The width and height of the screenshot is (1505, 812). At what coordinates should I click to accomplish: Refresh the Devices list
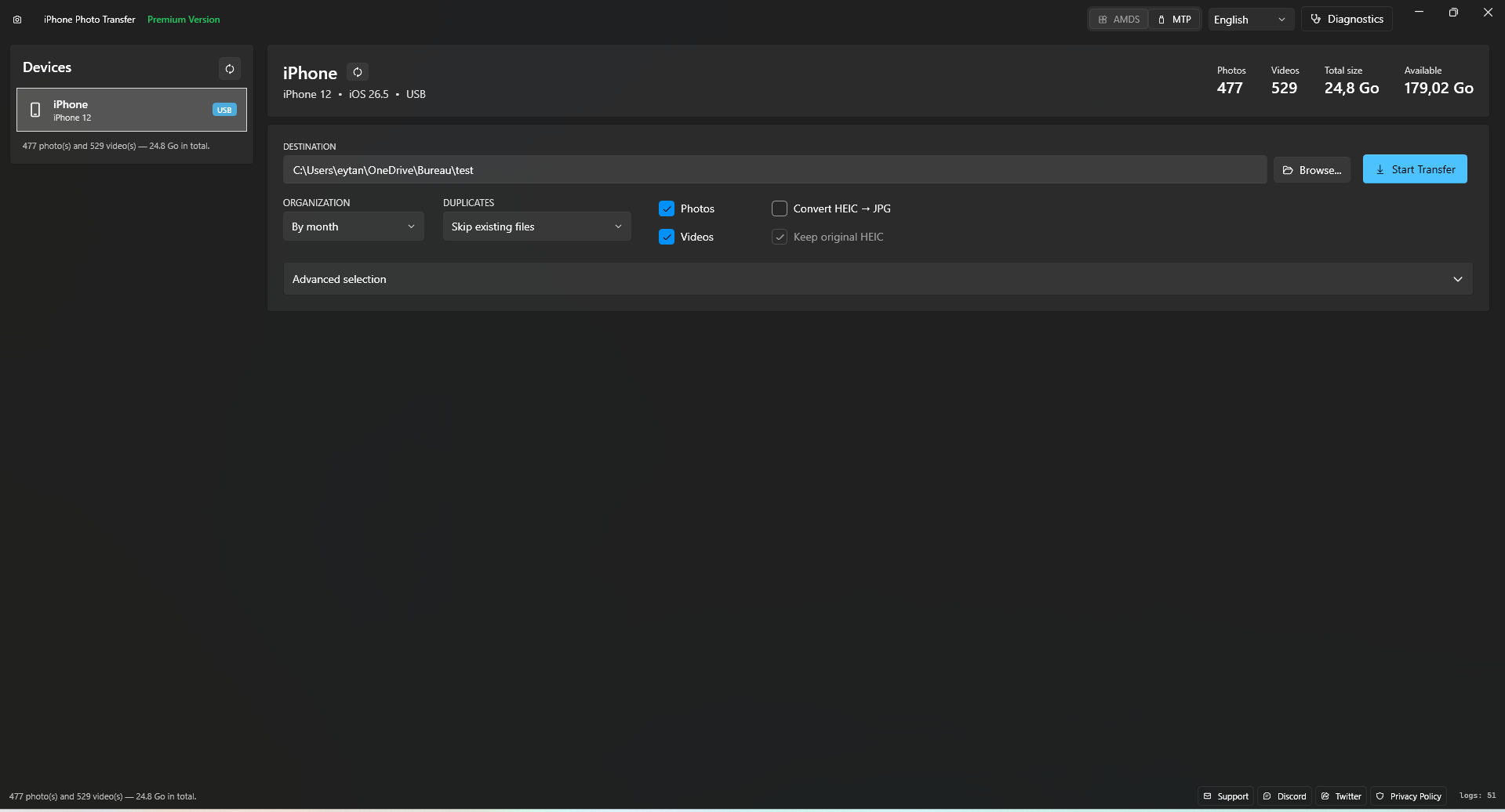[x=230, y=69]
